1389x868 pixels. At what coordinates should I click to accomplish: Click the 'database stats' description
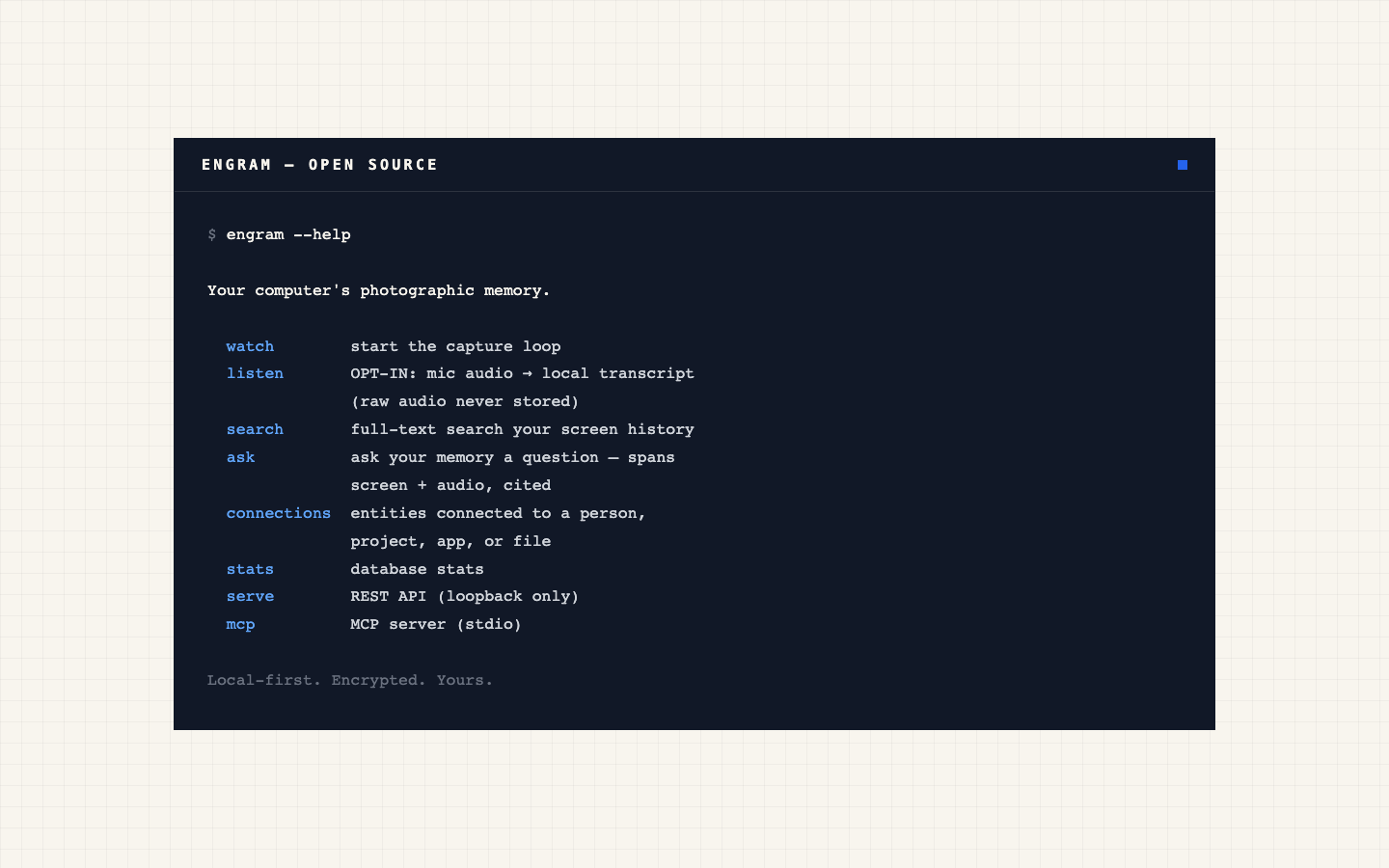point(417,569)
